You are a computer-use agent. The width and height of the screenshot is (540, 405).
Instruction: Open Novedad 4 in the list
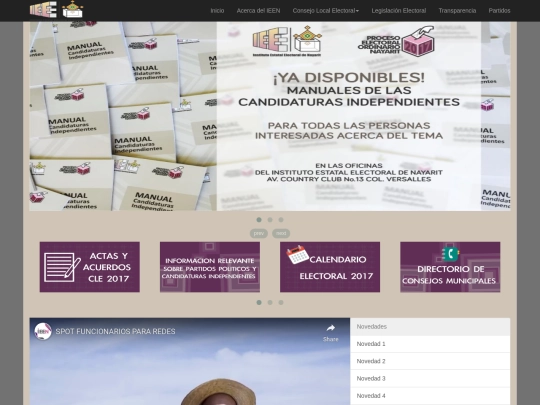point(430,396)
